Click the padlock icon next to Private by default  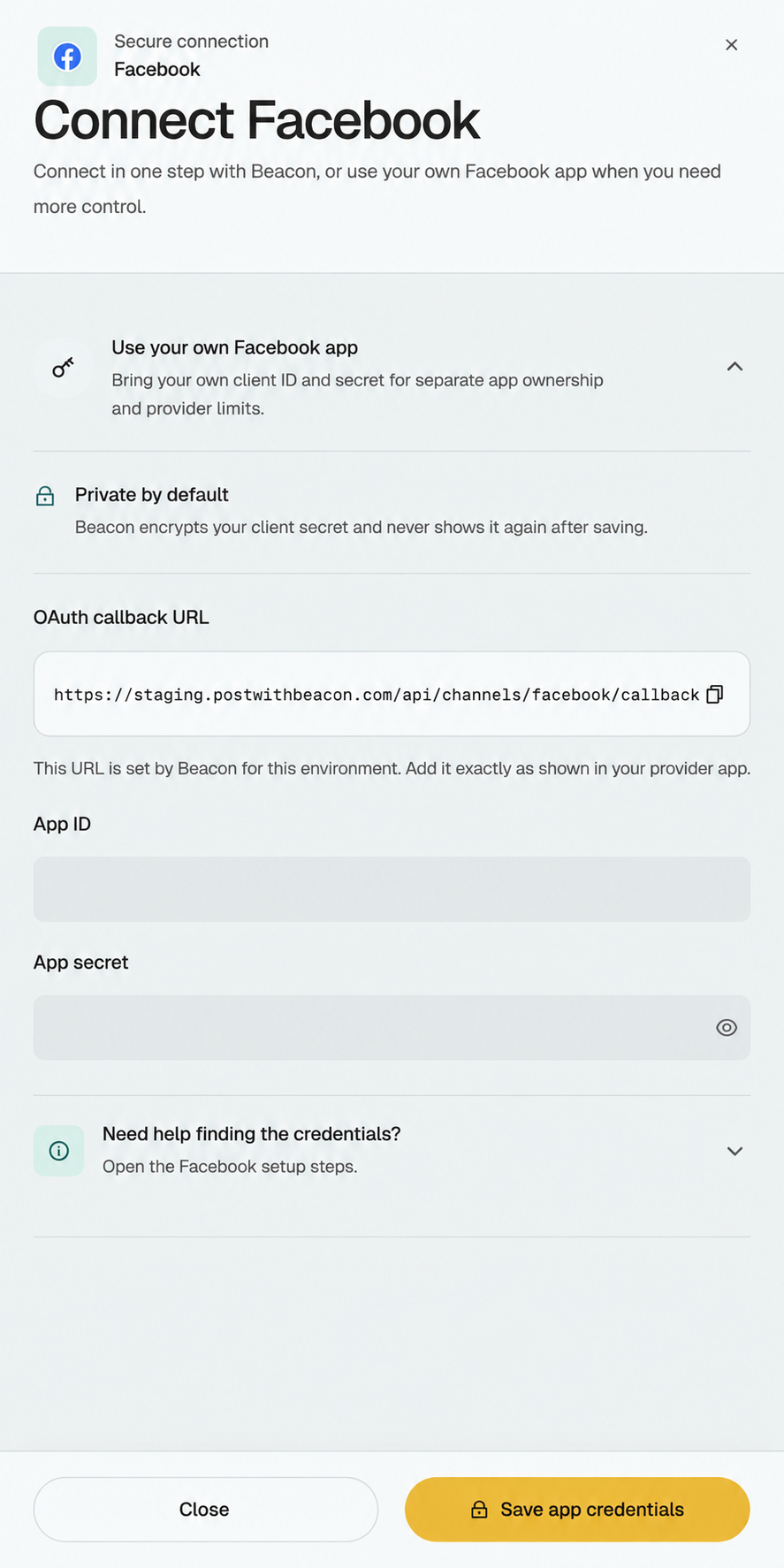pyautogui.click(x=45, y=496)
